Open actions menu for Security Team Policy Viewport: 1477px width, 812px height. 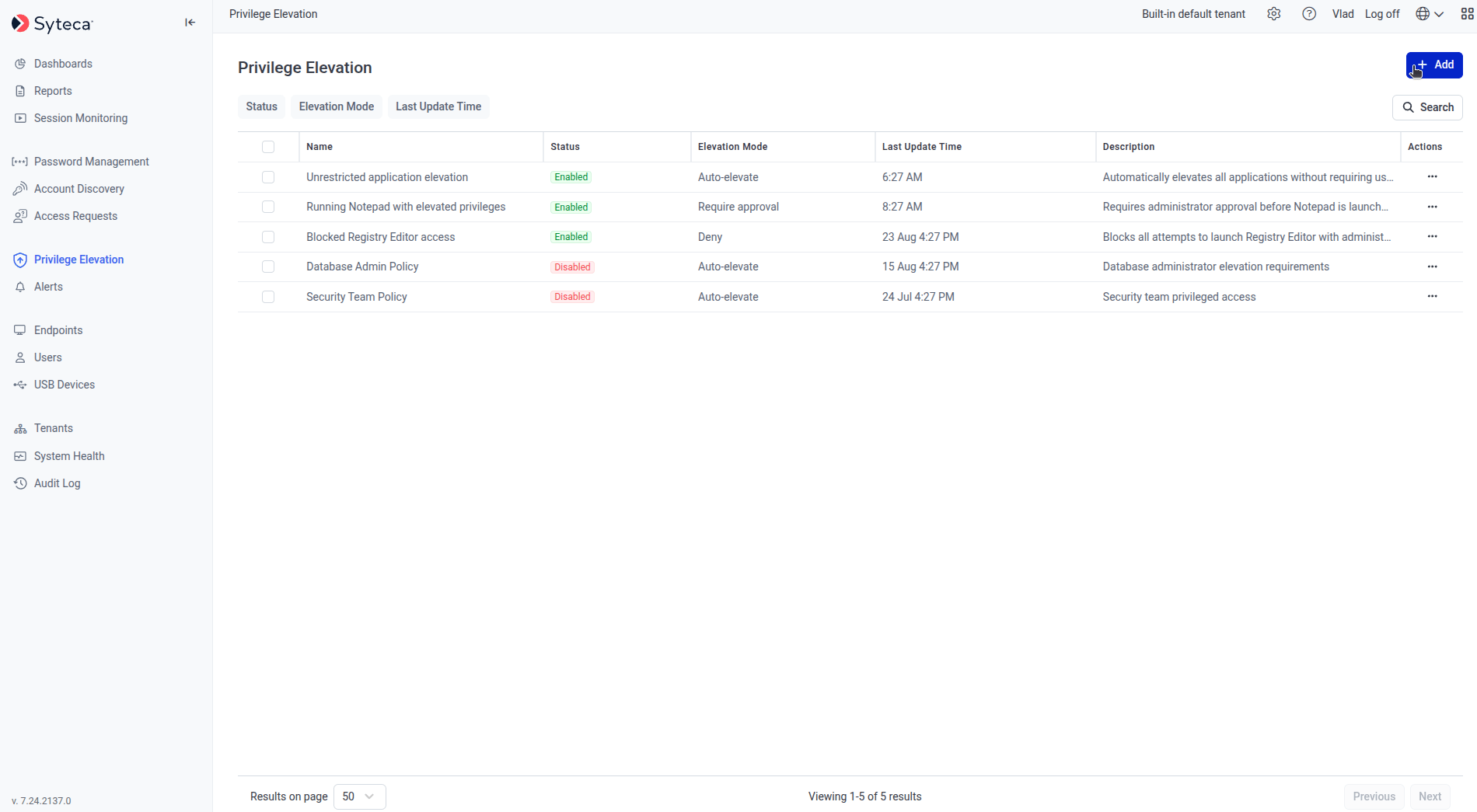[x=1432, y=297]
